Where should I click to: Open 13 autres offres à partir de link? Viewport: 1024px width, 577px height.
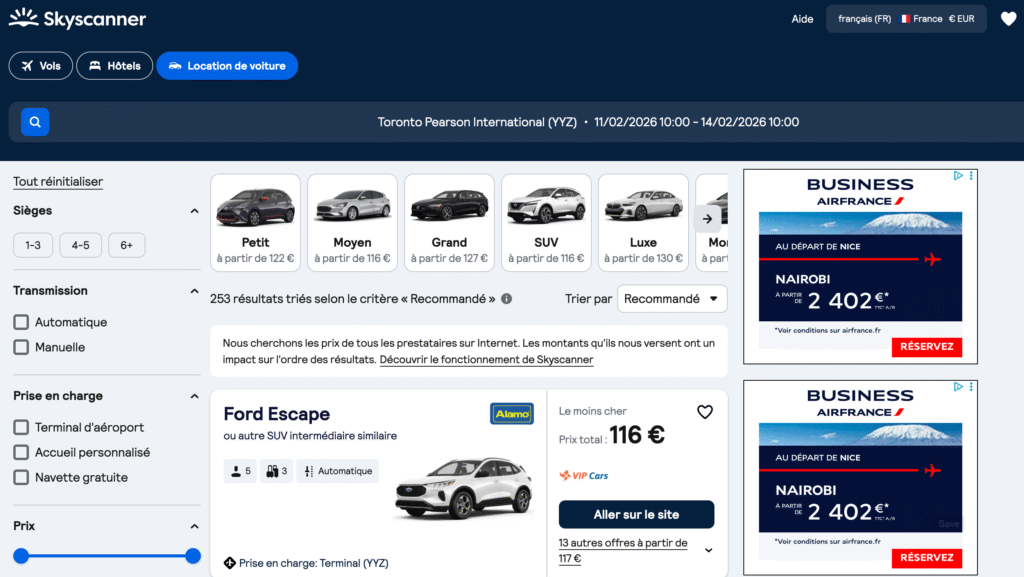[x=623, y=551]
